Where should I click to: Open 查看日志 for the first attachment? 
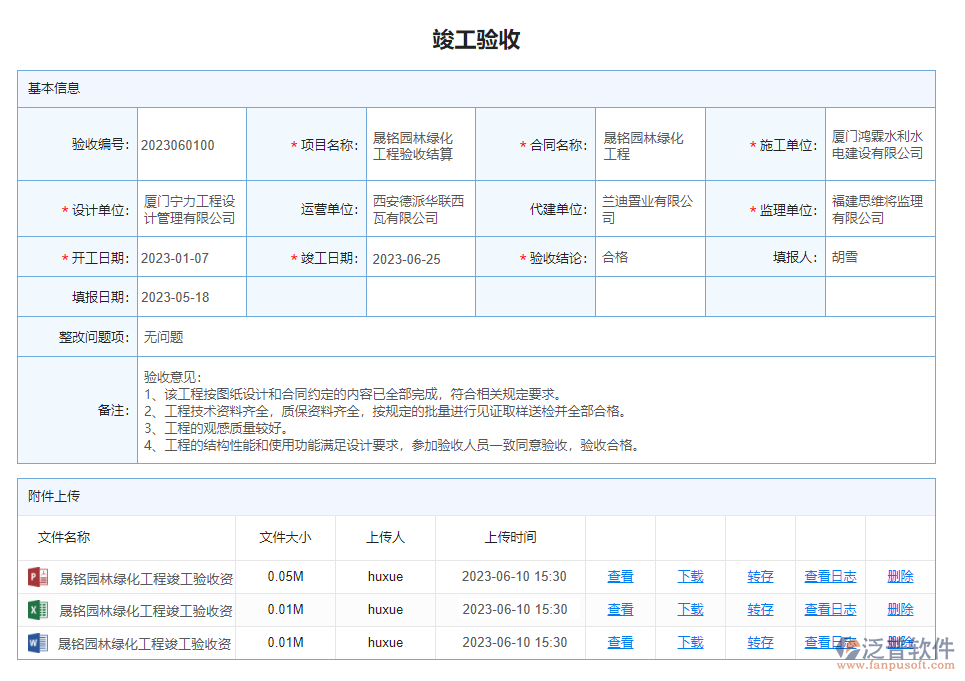830,576
